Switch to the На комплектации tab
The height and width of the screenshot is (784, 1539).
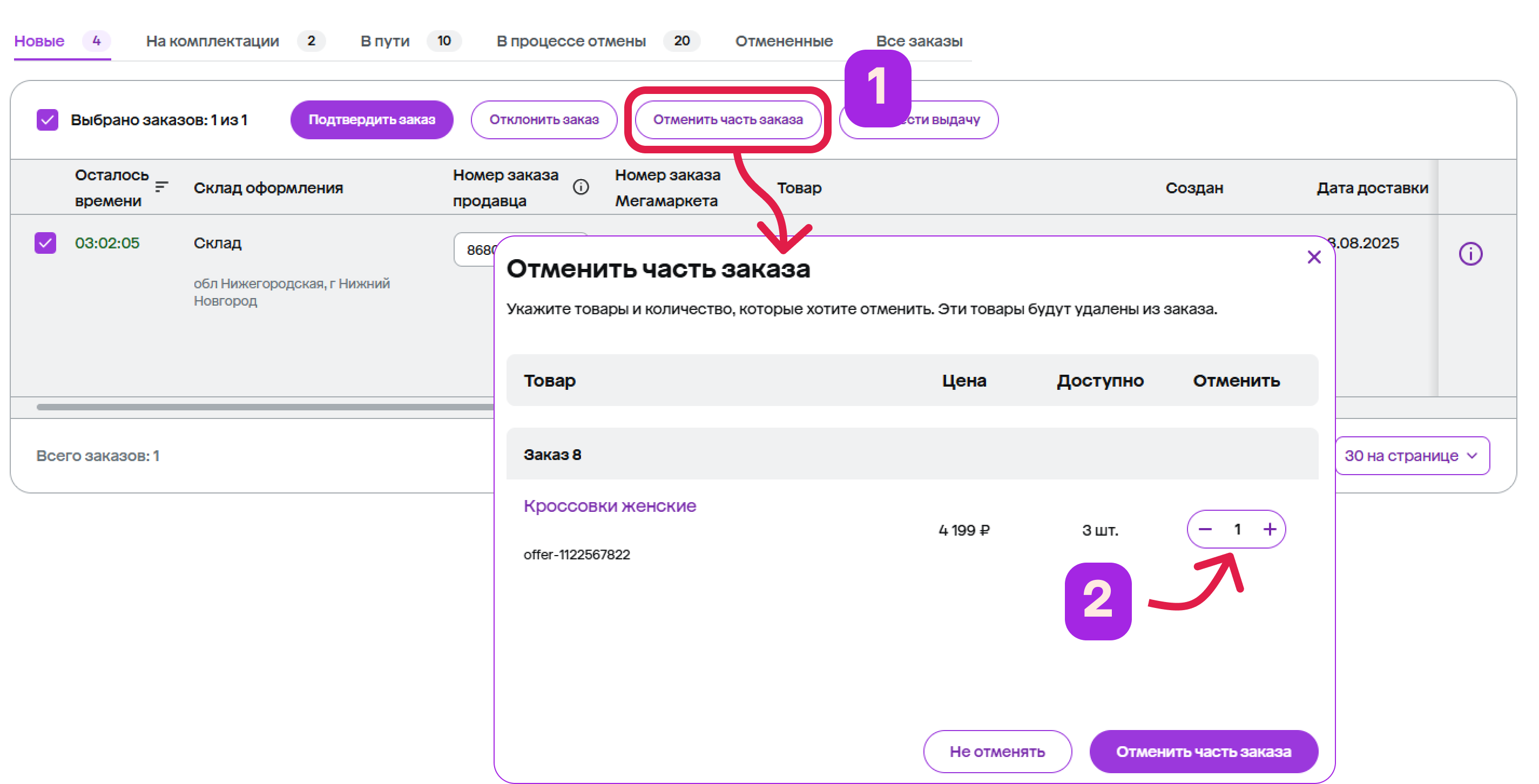point(213,40)
